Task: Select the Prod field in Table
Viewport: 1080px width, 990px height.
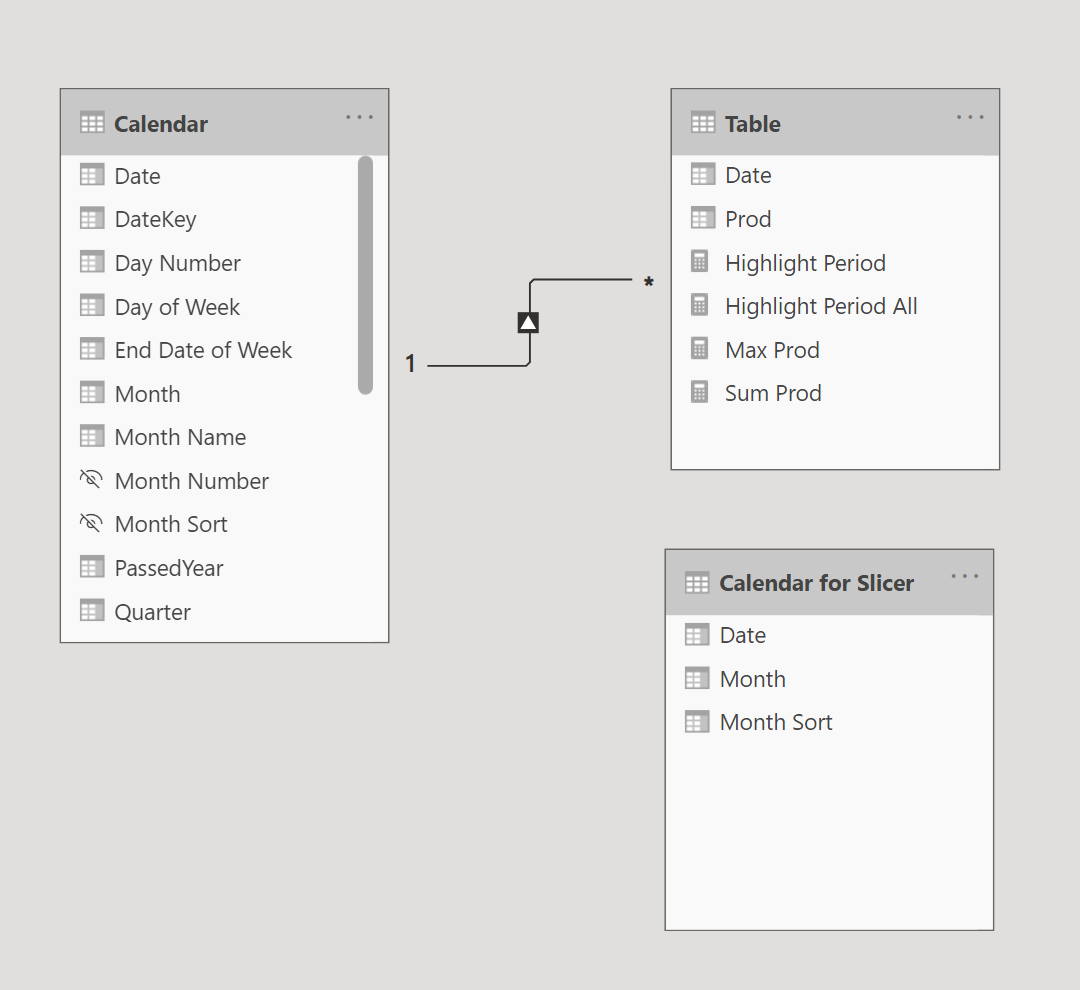Action: pyautogui.click(x=748, y=219)
